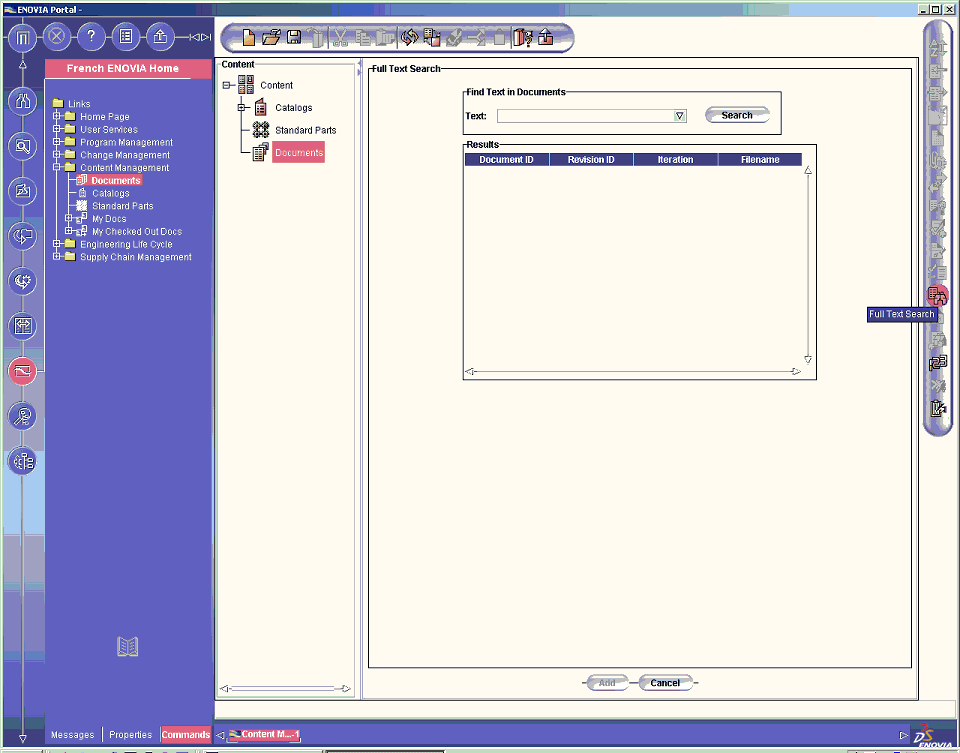Collapse the root Content node in the Content tree
Screen dimensions: 960x753
226,85
